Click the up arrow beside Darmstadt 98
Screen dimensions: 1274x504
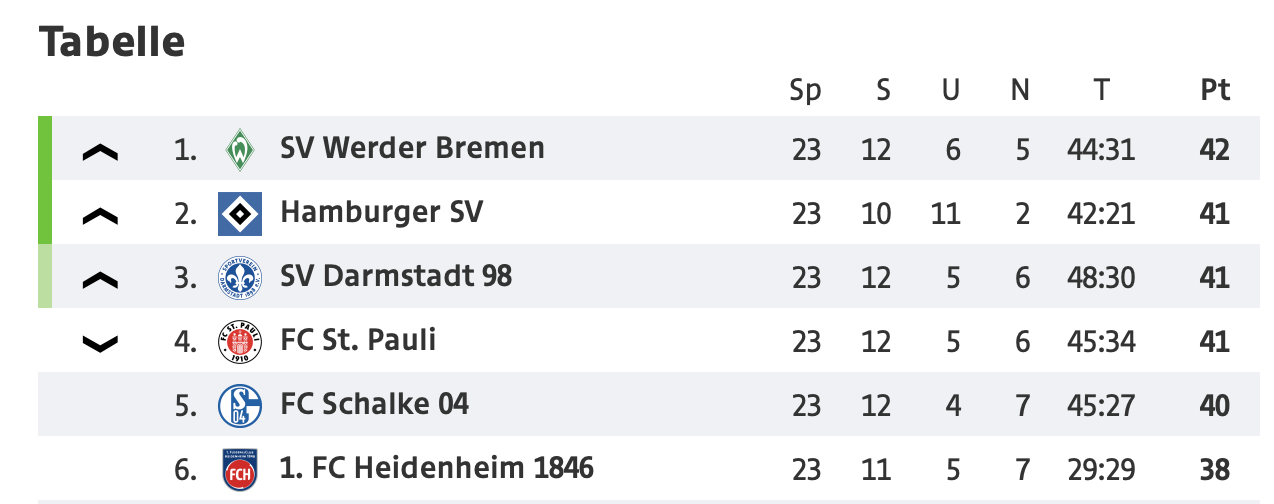pos(100,281)
